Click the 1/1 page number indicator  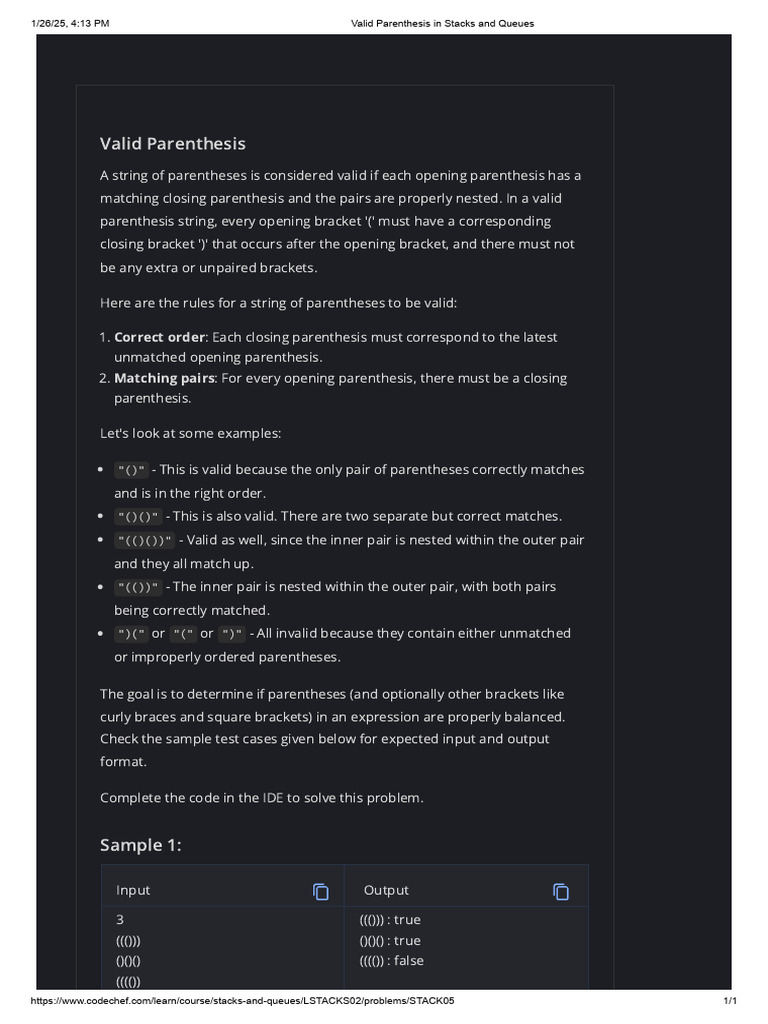click(x=730, y=1001)
